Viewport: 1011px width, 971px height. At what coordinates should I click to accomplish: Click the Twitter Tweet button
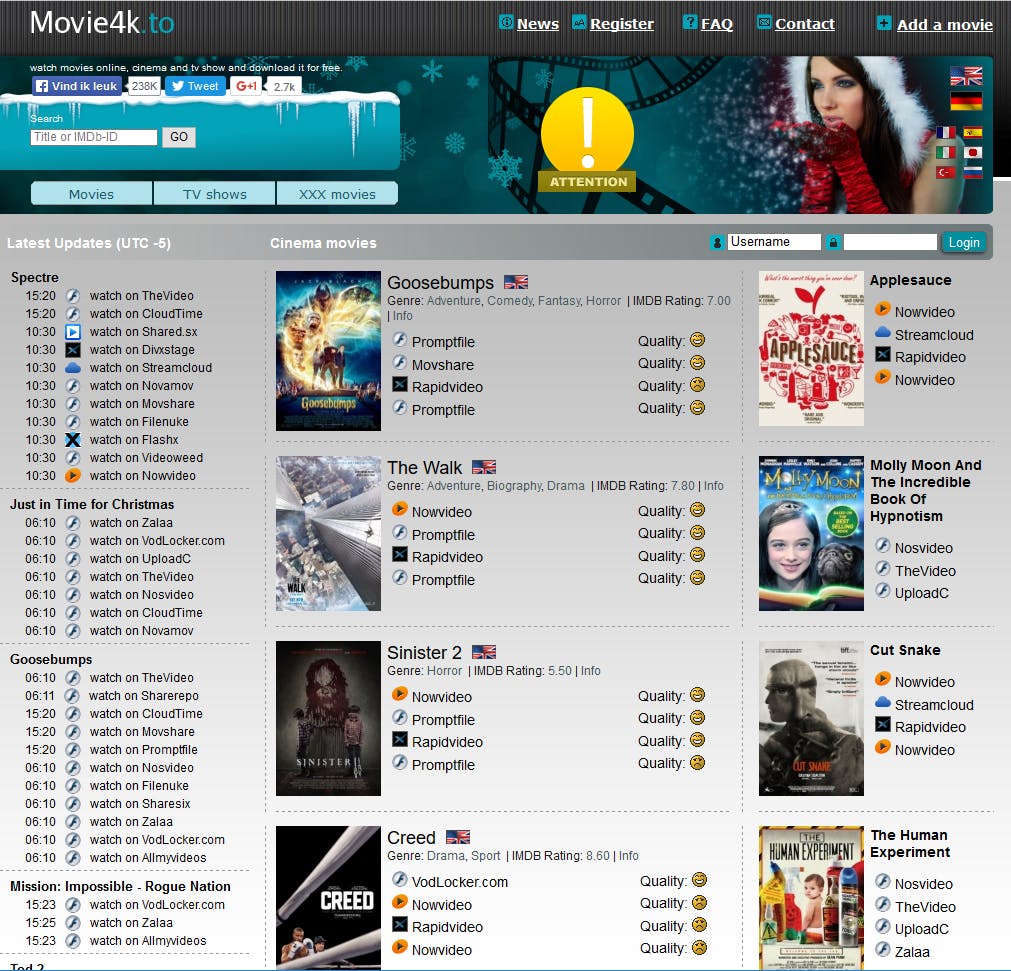click(195, 86)
